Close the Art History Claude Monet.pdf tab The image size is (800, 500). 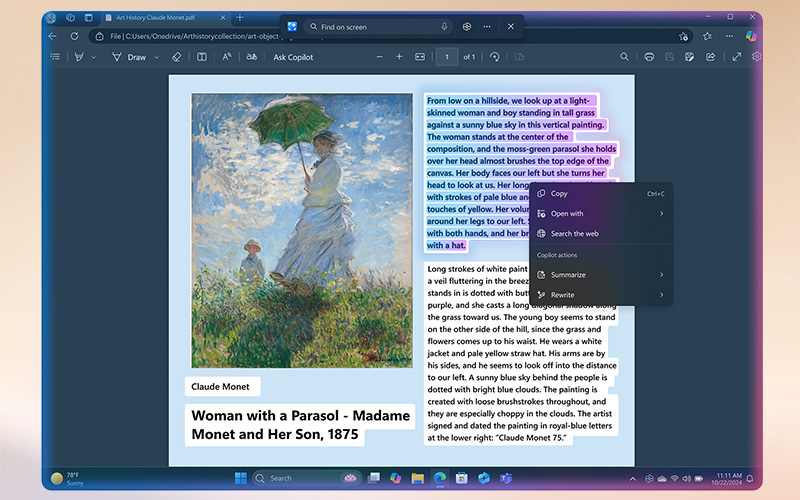pyautogui.click(x=223, y=17)
